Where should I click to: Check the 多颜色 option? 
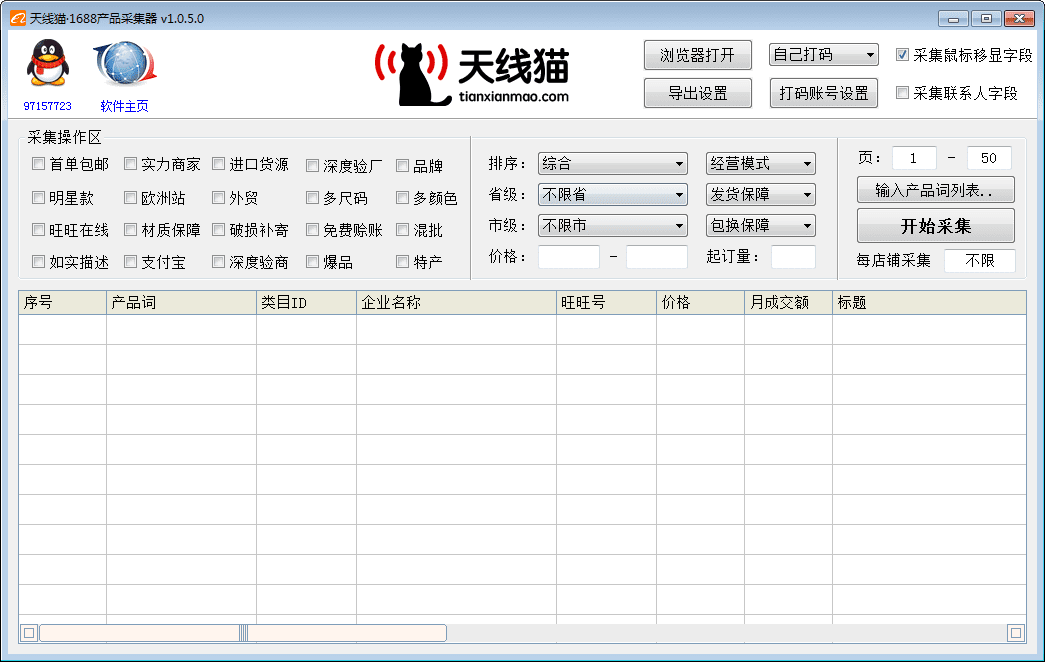coord(403,197)
